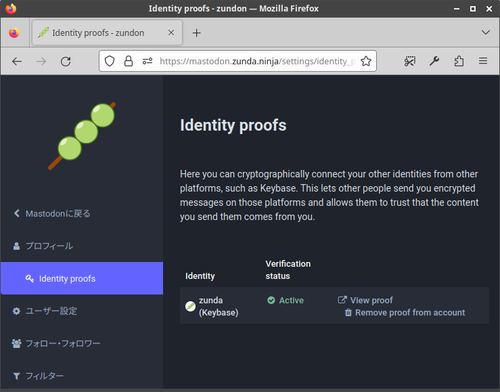
Task: Open the extensions puzzle icon
Action: pos(459,61)
